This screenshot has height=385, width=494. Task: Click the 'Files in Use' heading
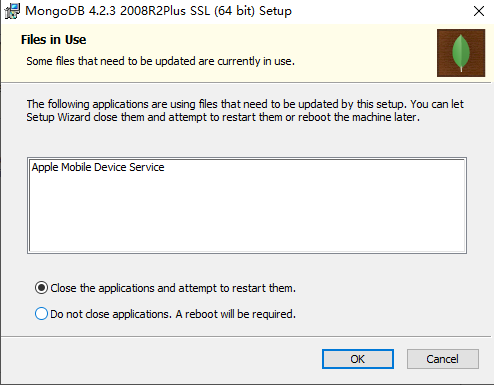pyautogui.click(x=53, y=40)
